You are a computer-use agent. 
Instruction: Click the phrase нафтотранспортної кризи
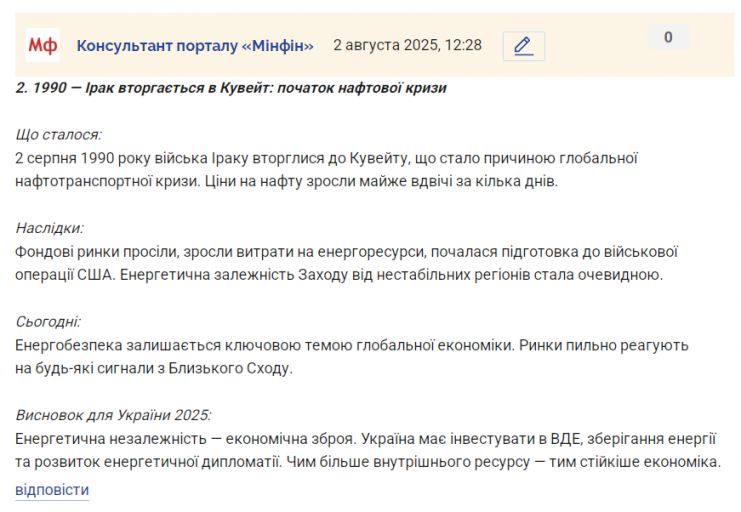[107, 182]
